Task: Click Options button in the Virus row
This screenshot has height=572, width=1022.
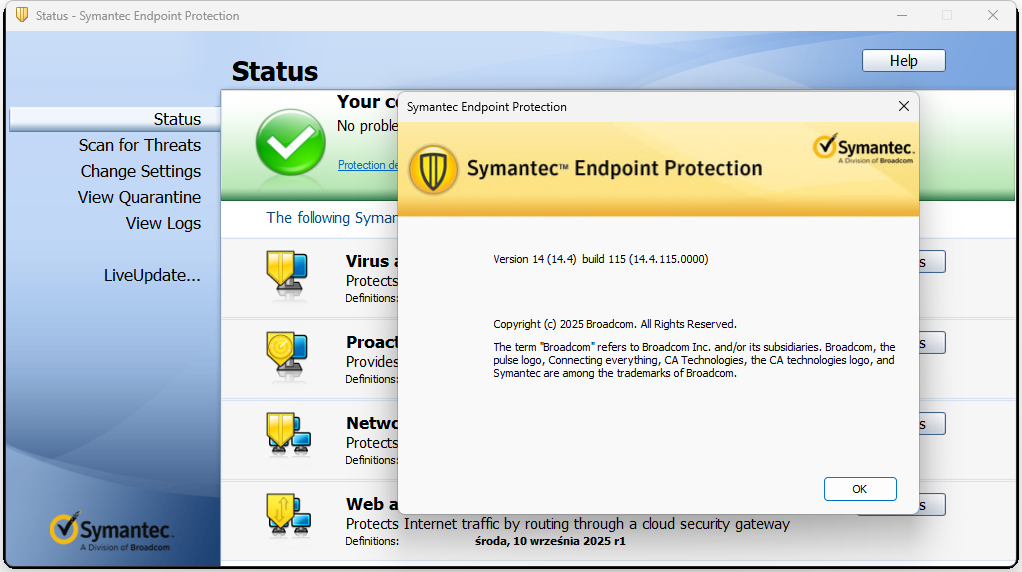Action: point(932,262)
